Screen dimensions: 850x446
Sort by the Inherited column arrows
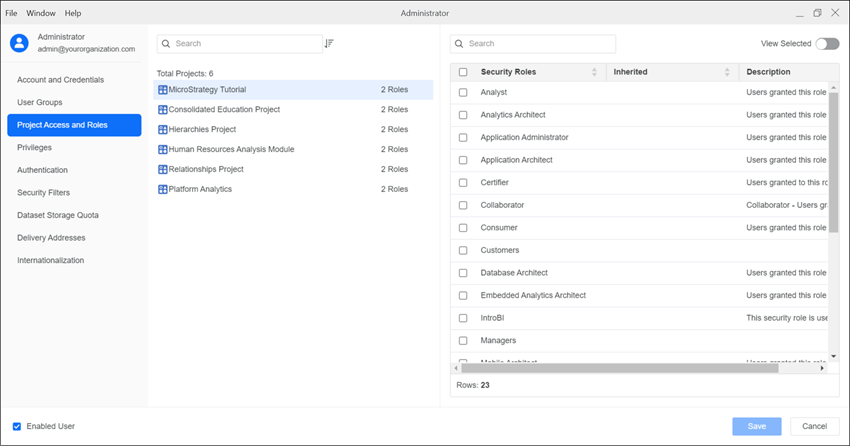727,72
